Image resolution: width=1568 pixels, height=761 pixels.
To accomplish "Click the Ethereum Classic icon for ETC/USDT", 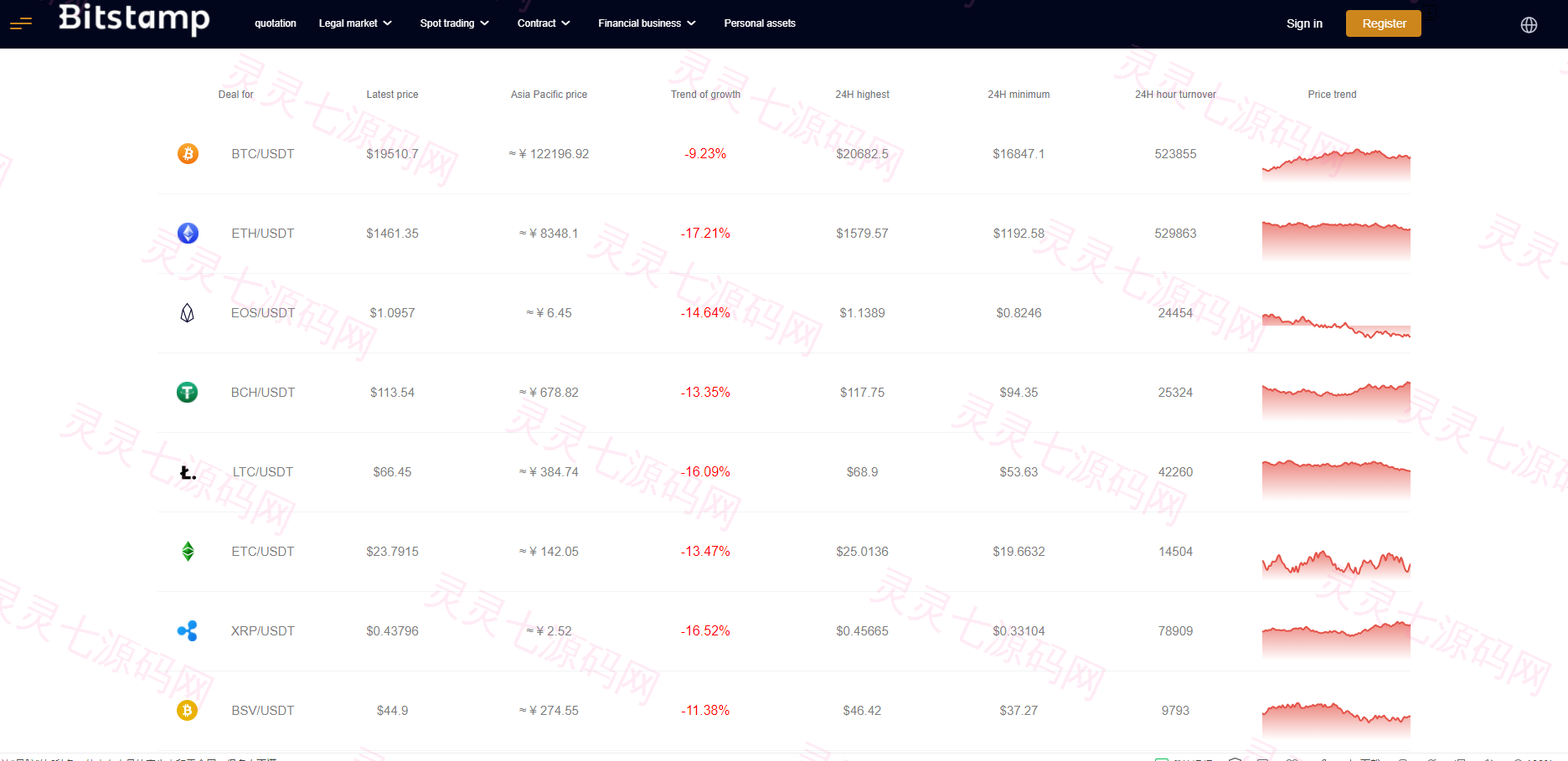I will [188, 552].
